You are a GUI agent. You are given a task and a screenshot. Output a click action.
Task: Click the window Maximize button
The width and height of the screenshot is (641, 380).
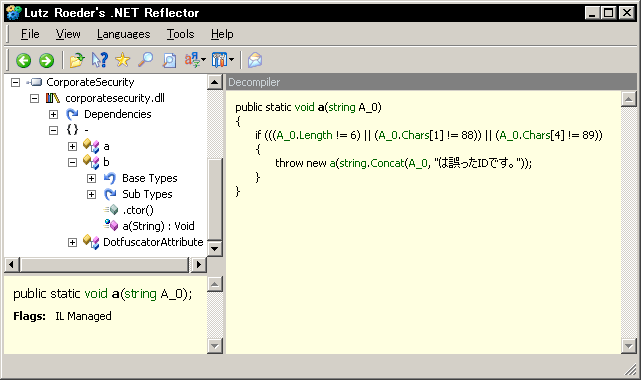click(x=609, y=13)
